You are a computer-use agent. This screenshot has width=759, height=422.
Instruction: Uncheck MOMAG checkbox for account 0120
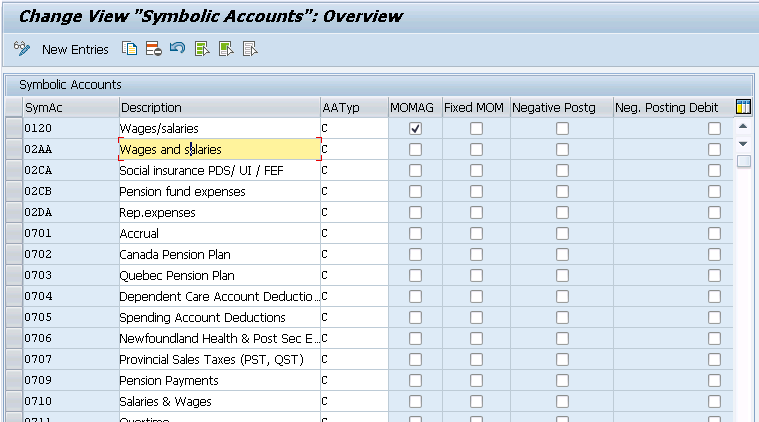(415, 128)
